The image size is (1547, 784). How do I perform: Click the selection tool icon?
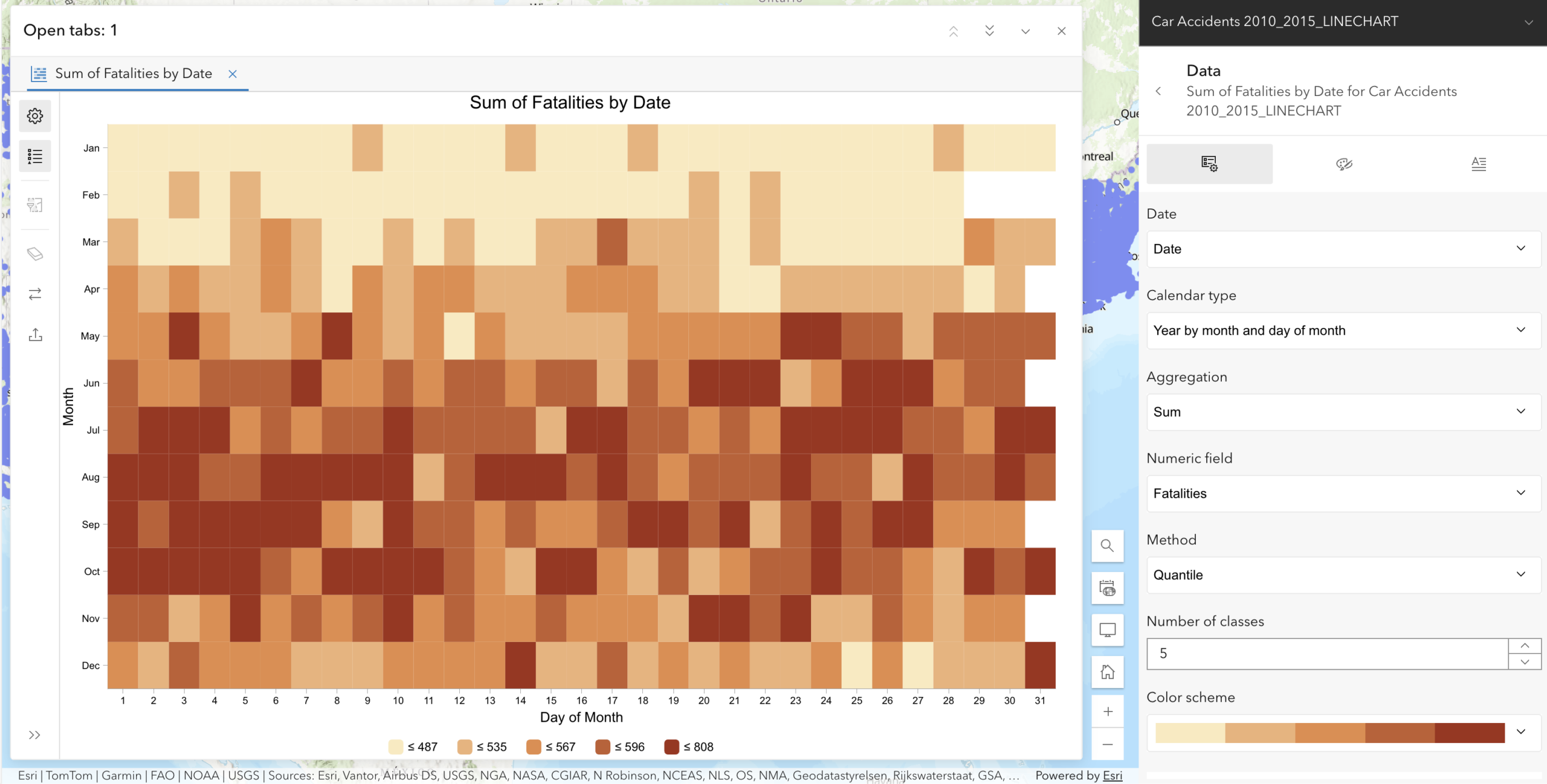(x=35, y=205)
